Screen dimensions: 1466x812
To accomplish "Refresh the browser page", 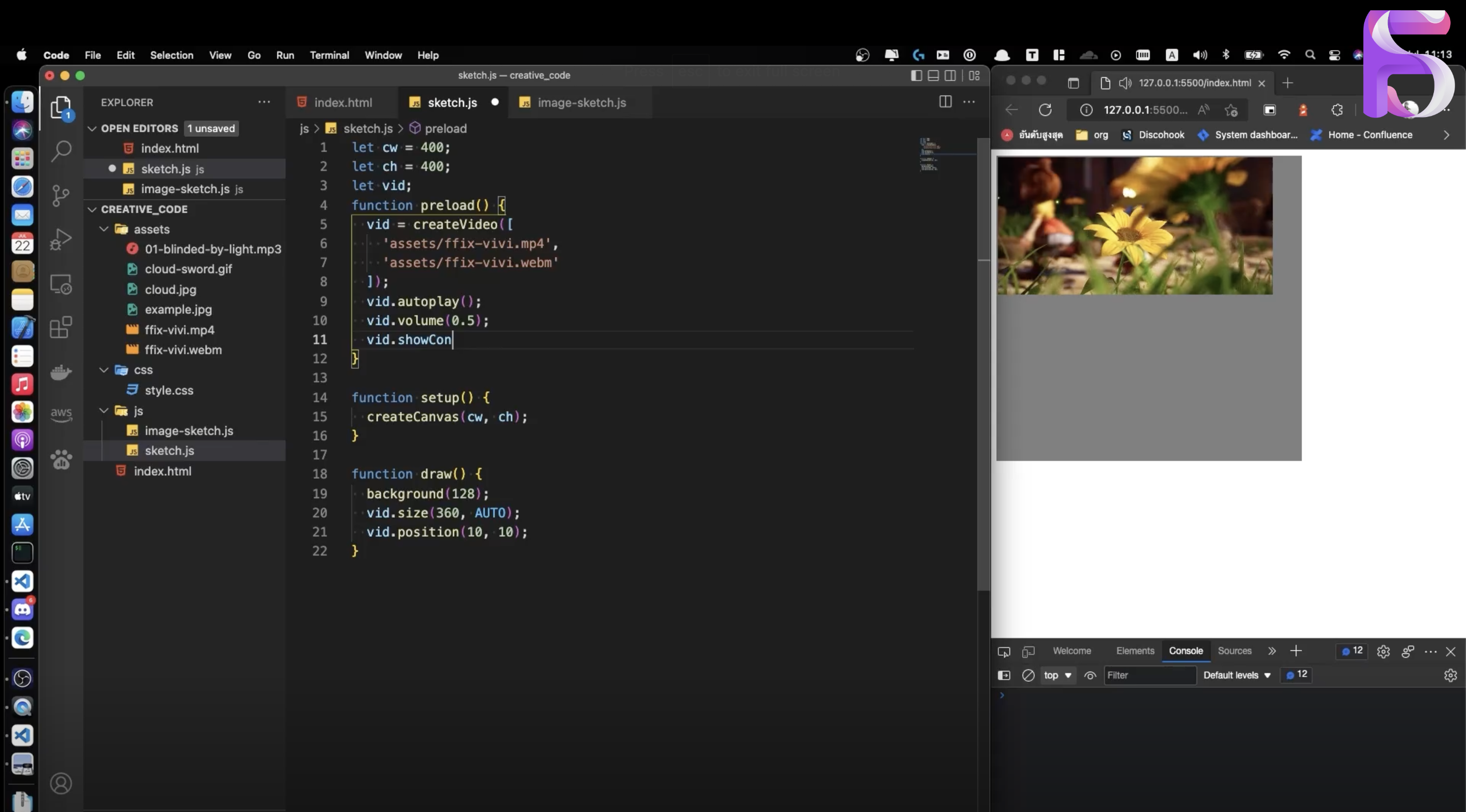I will (1045, 110).
